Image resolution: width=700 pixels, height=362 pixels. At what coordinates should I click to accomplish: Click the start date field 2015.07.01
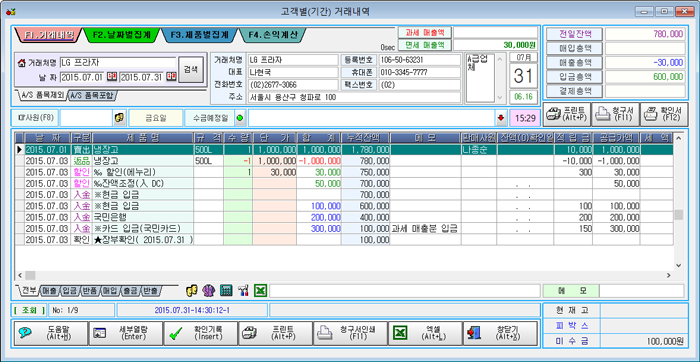(x=83, y=77)
